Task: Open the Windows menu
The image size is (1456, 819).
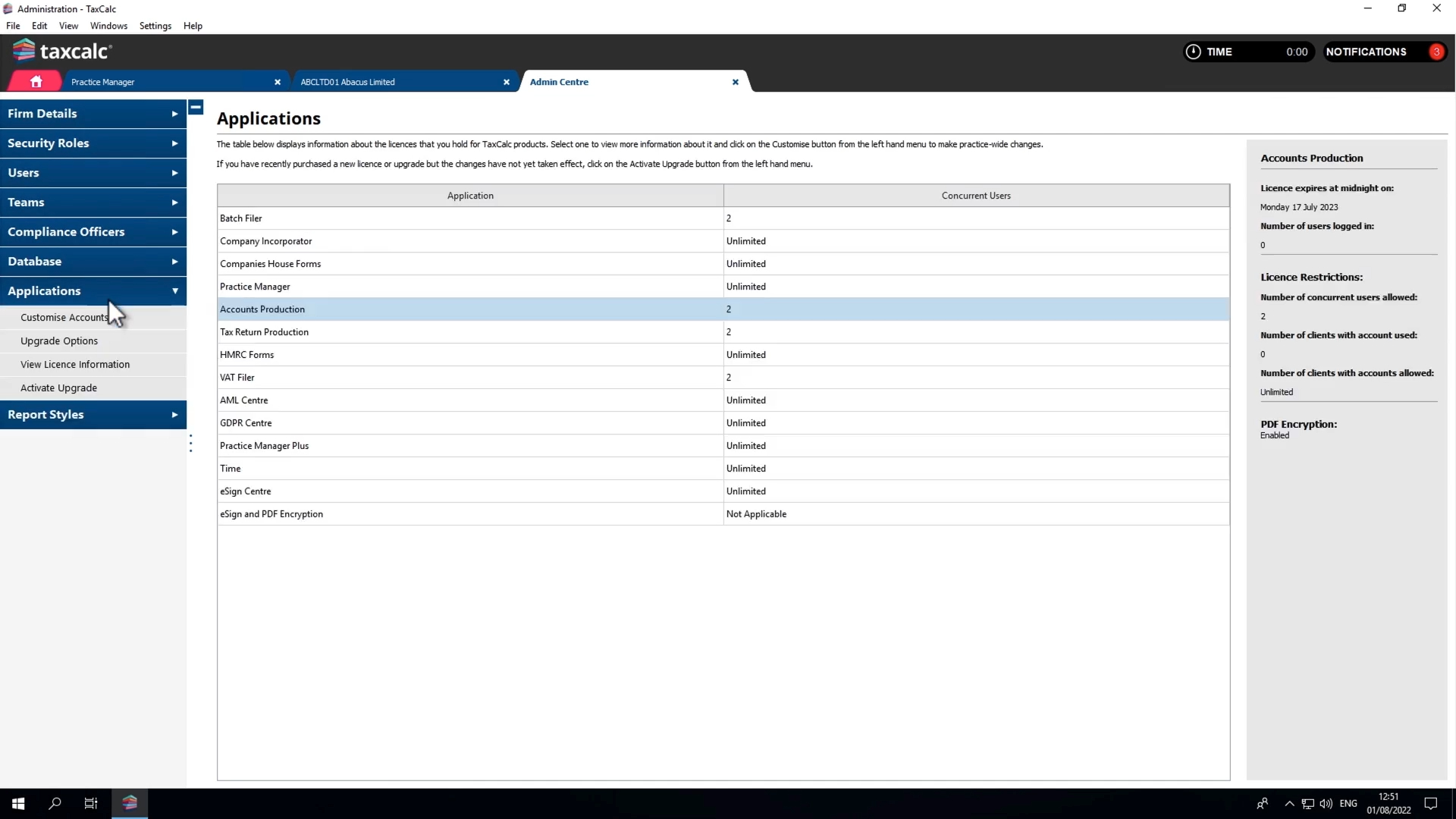Action: 108,26
